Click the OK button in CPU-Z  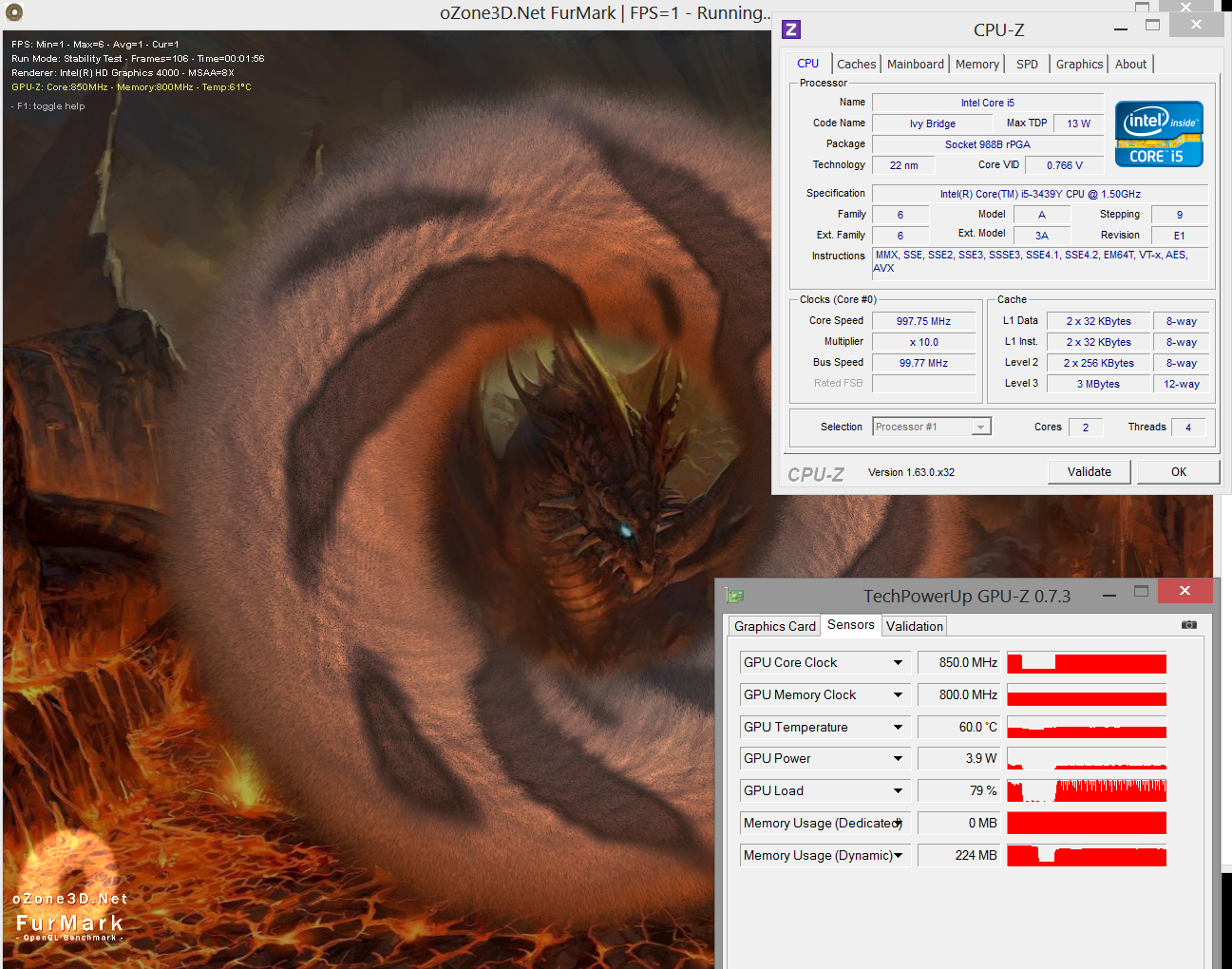tap(1179, 471)
